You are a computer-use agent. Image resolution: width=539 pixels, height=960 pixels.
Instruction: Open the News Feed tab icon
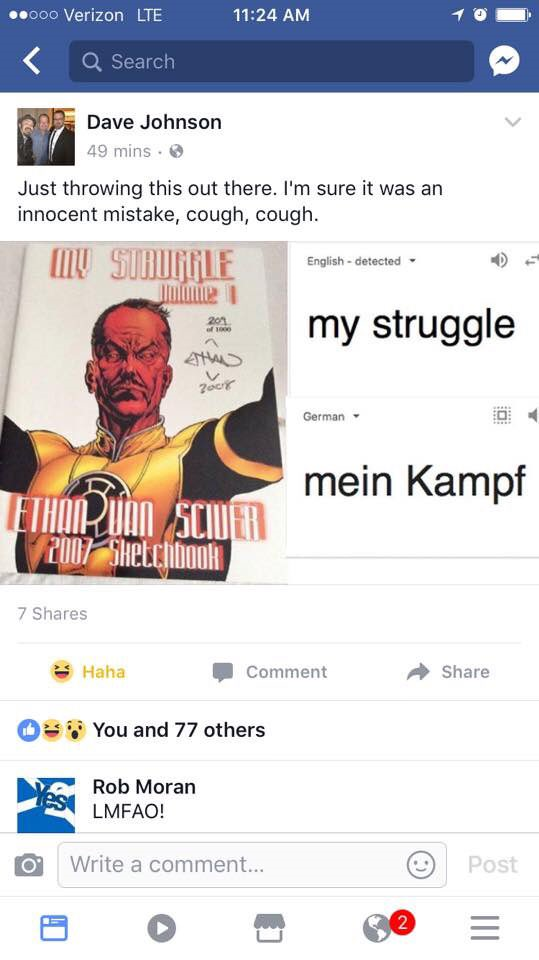pos(54,928)
